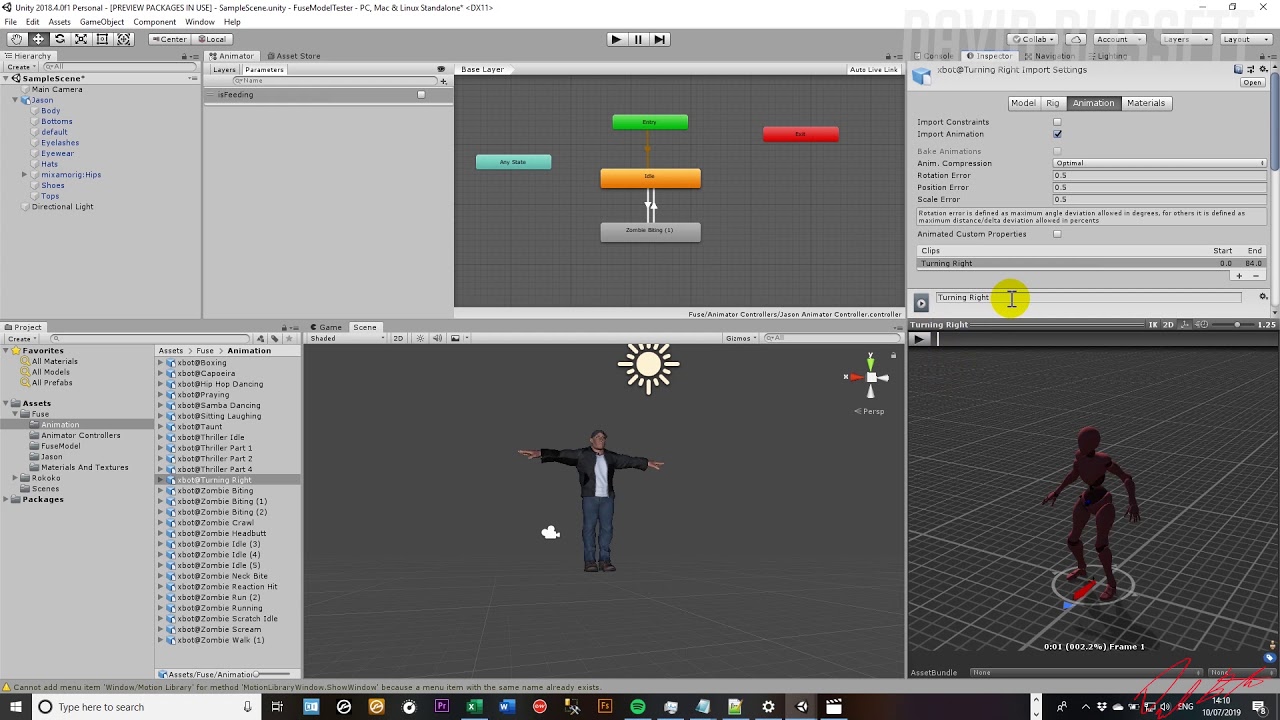This screenshot has width=1280, height=720.
Task: Toggle scene lighting icon in Scene toolbar
Action: tap(421, 338)
